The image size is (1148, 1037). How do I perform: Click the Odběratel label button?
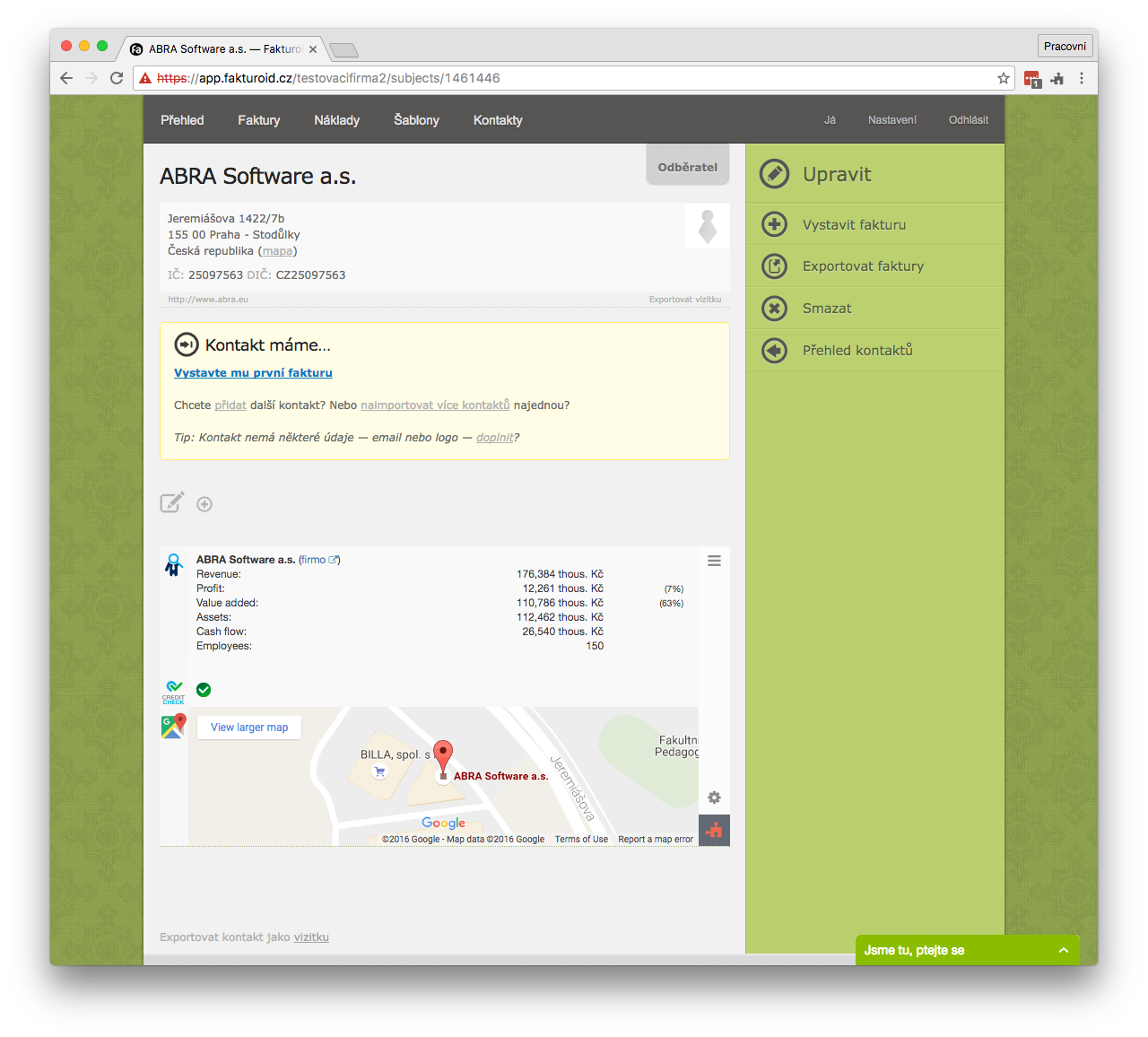(x=688, y=166)
